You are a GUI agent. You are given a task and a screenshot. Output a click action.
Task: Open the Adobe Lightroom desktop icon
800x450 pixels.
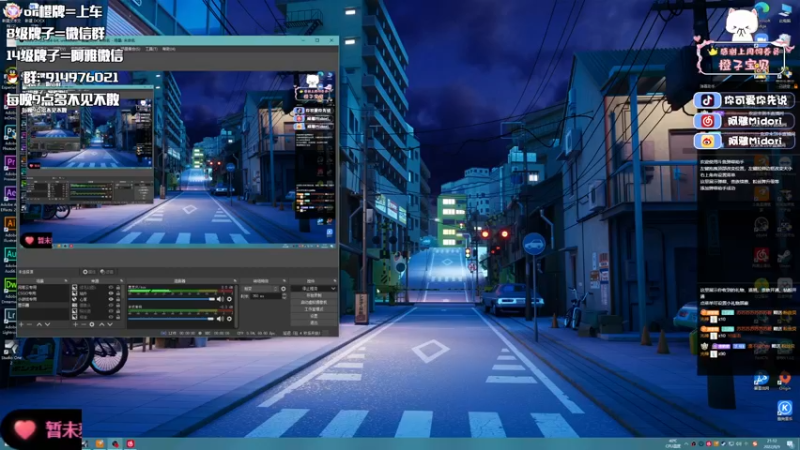(10, 315)
